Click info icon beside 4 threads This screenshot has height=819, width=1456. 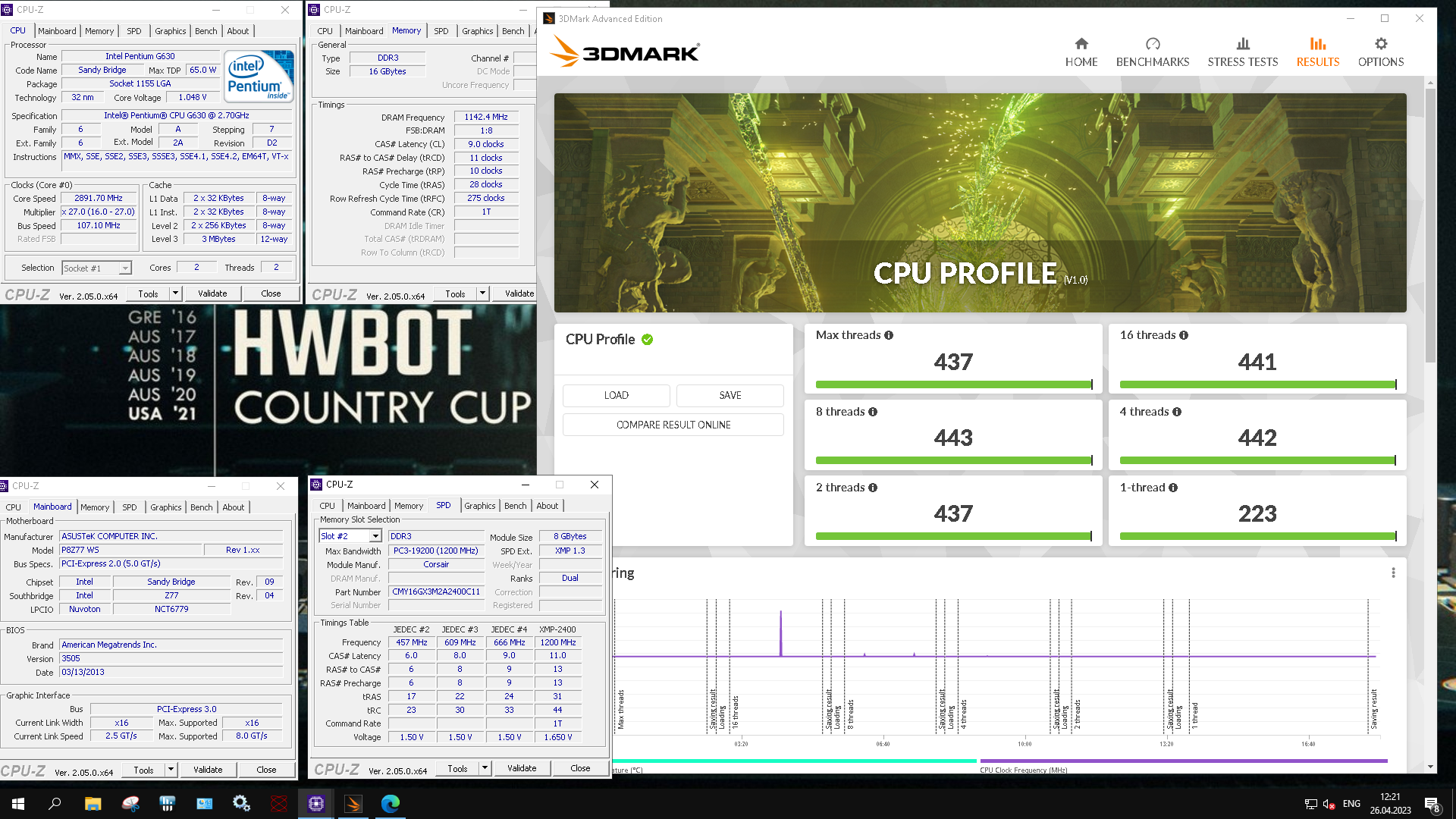pos(1177,412)
